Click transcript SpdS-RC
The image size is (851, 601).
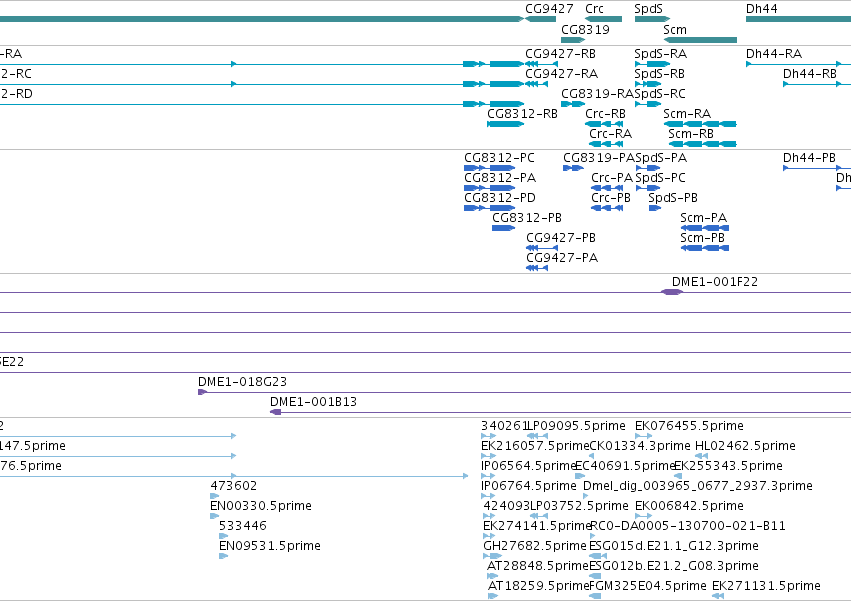(x=660, y=94)
